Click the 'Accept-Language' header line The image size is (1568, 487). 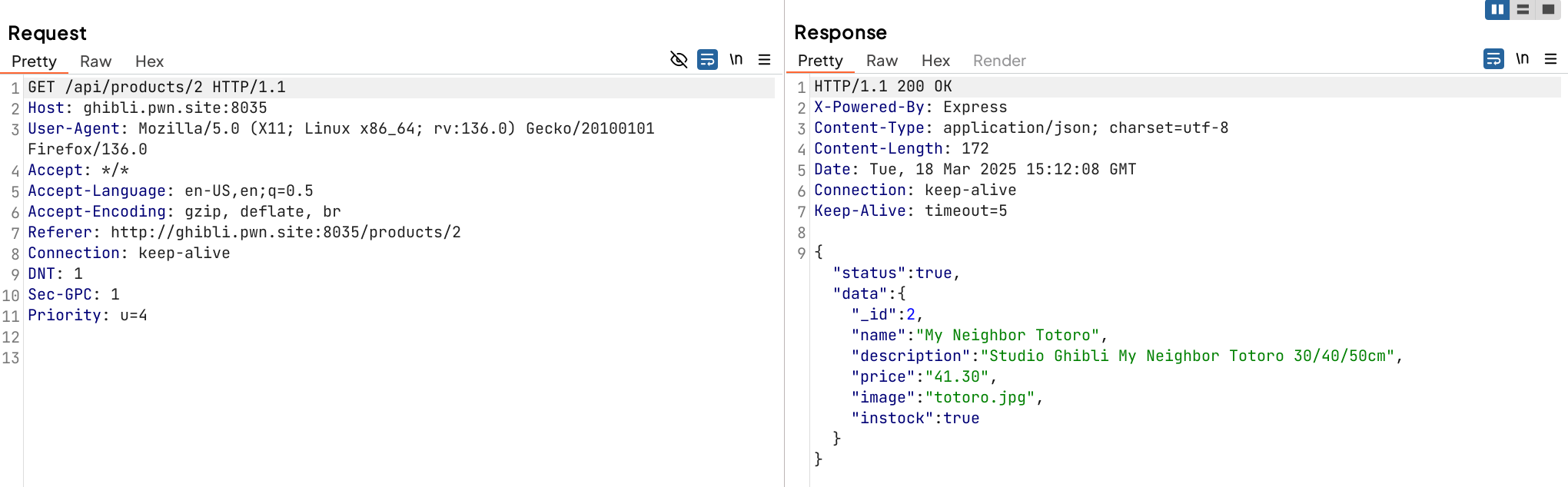click(171, 191)
